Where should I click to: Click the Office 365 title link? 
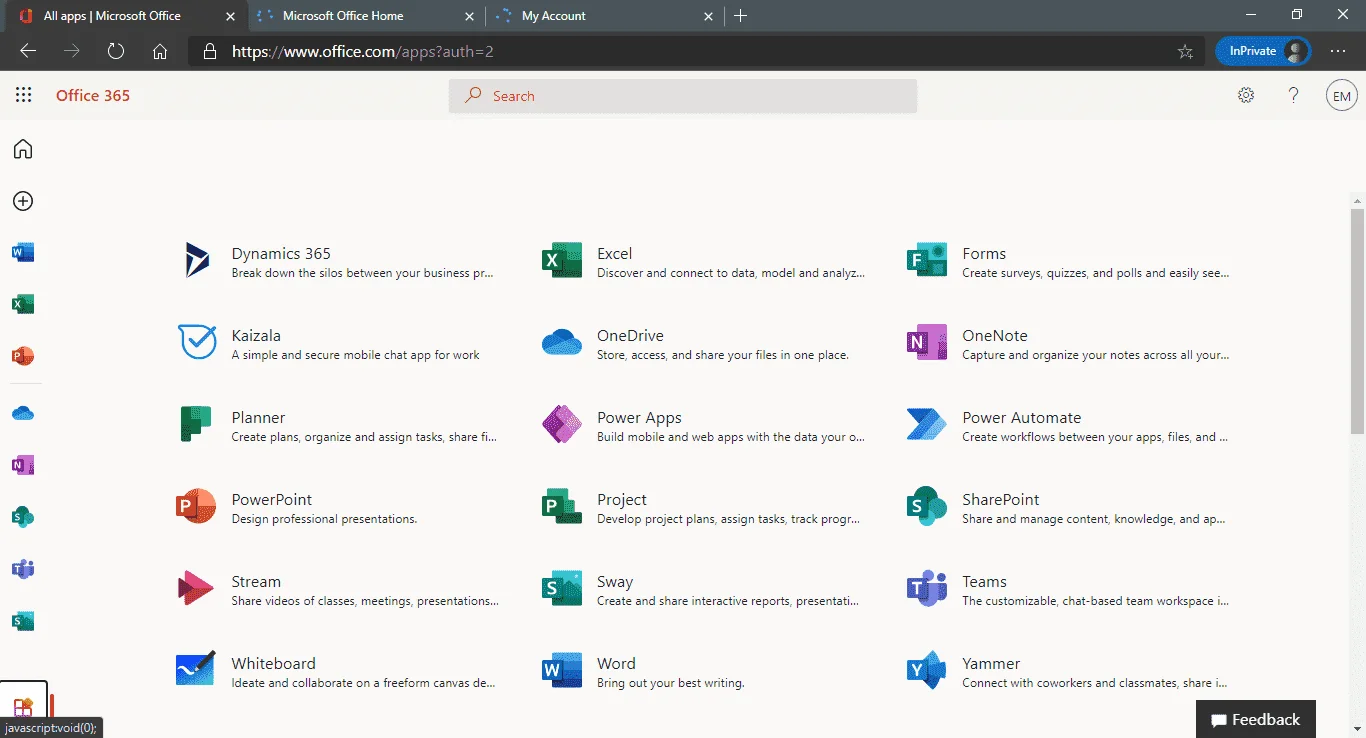[93, 95]
